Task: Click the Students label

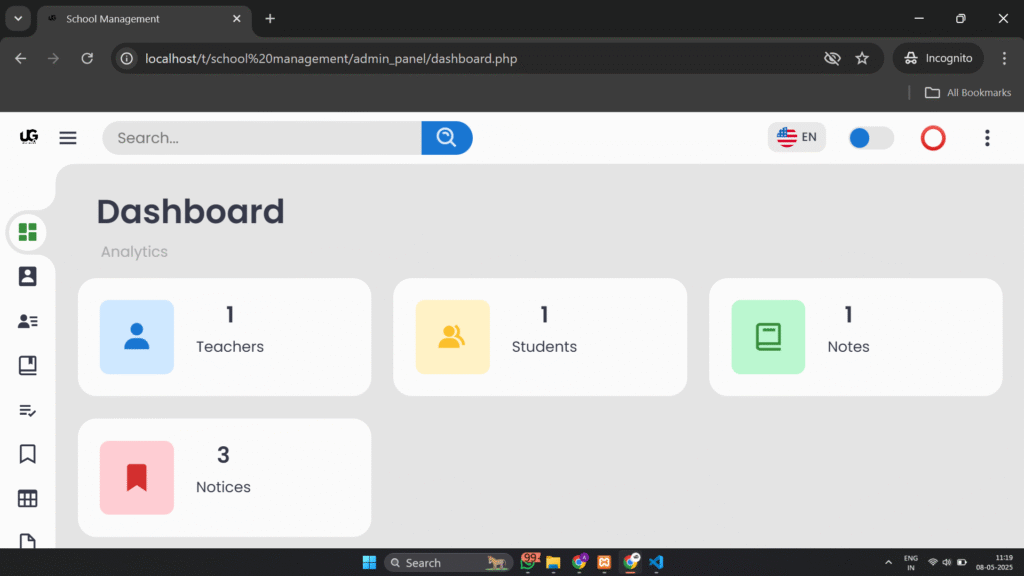Action: pyautogui.click(x=544, y=347)
